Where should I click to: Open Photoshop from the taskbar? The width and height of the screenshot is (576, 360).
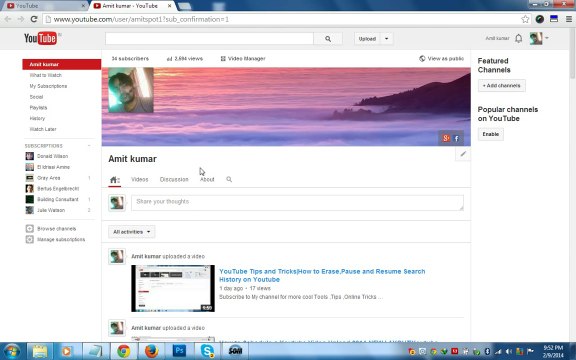[179, 351]
